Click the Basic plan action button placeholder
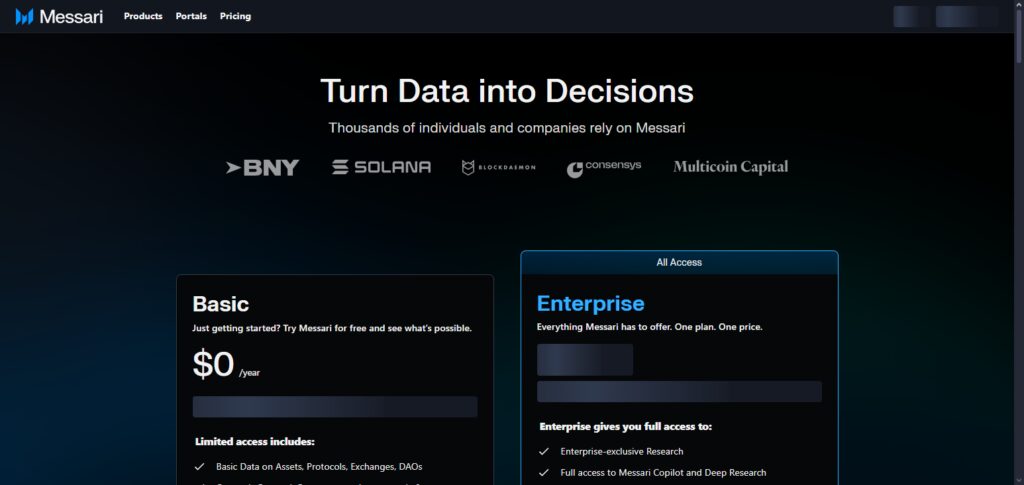This screenshot has height=485, width=1024. point(335,407)
